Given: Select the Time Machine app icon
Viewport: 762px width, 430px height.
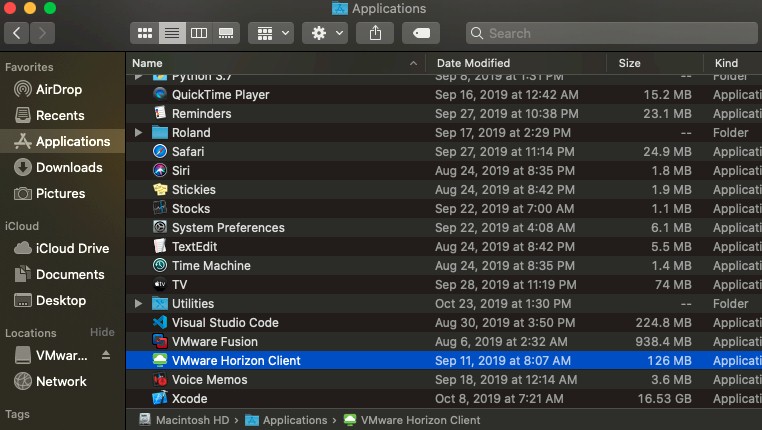Looking at the screenshot, I should 159,265.
